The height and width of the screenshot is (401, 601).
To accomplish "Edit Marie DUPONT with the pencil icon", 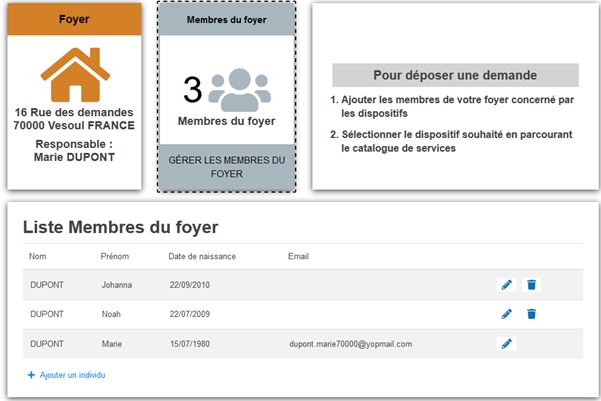I will click(x=506, y=343).
